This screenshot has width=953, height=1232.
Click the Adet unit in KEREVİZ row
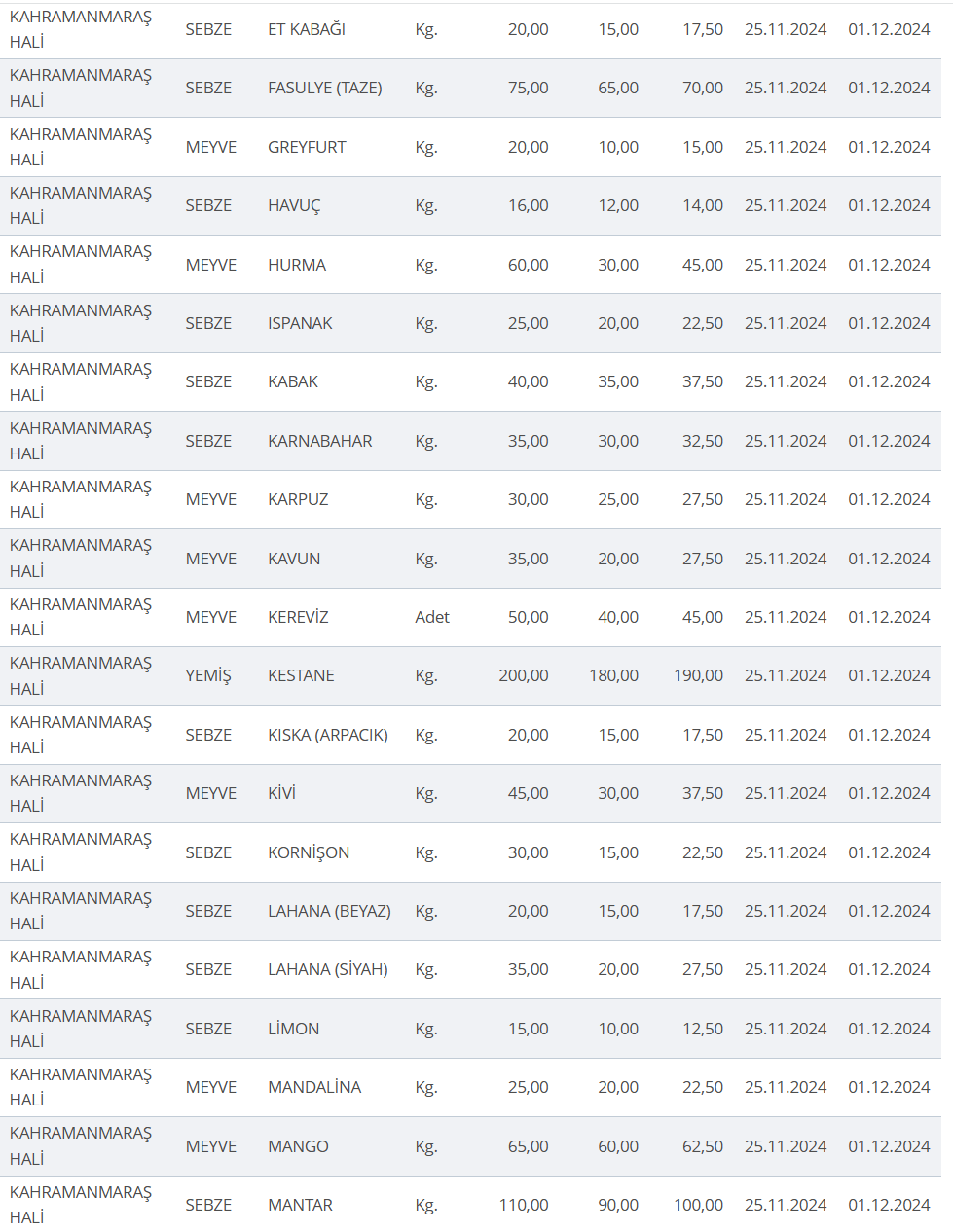point(432,617)
